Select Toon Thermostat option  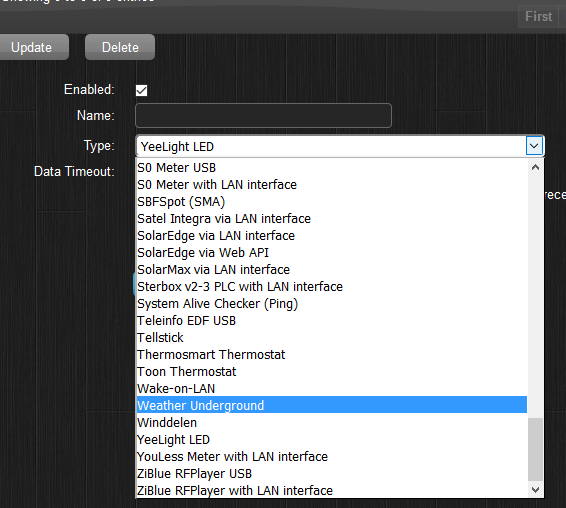pyautogui.click(x=331, y=372)
